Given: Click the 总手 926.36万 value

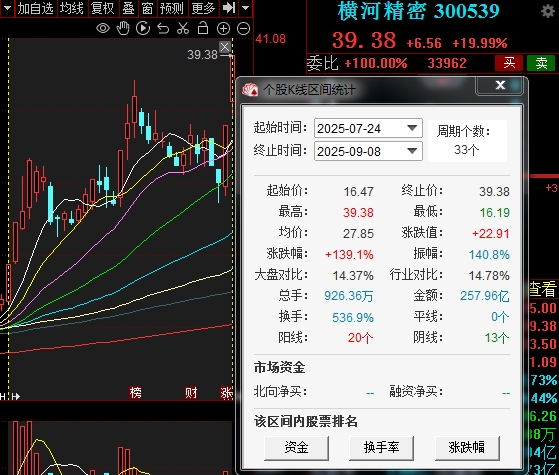Looking at the screenshot, I should coord(349,296).
